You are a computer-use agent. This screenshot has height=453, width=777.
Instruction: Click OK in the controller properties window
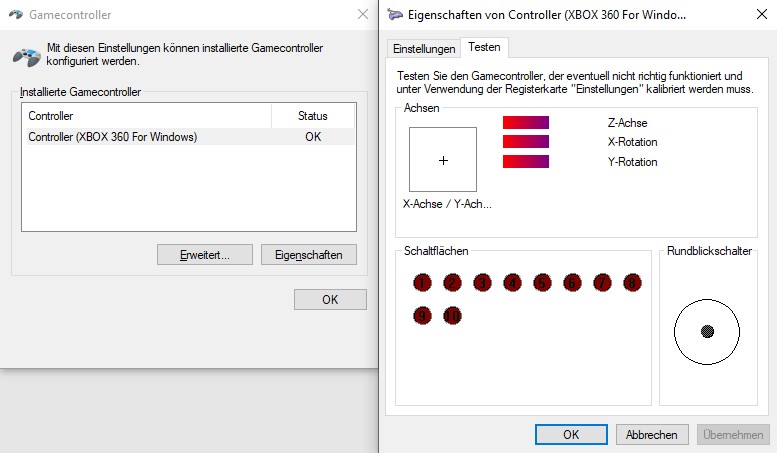click(x=571, y=435)
